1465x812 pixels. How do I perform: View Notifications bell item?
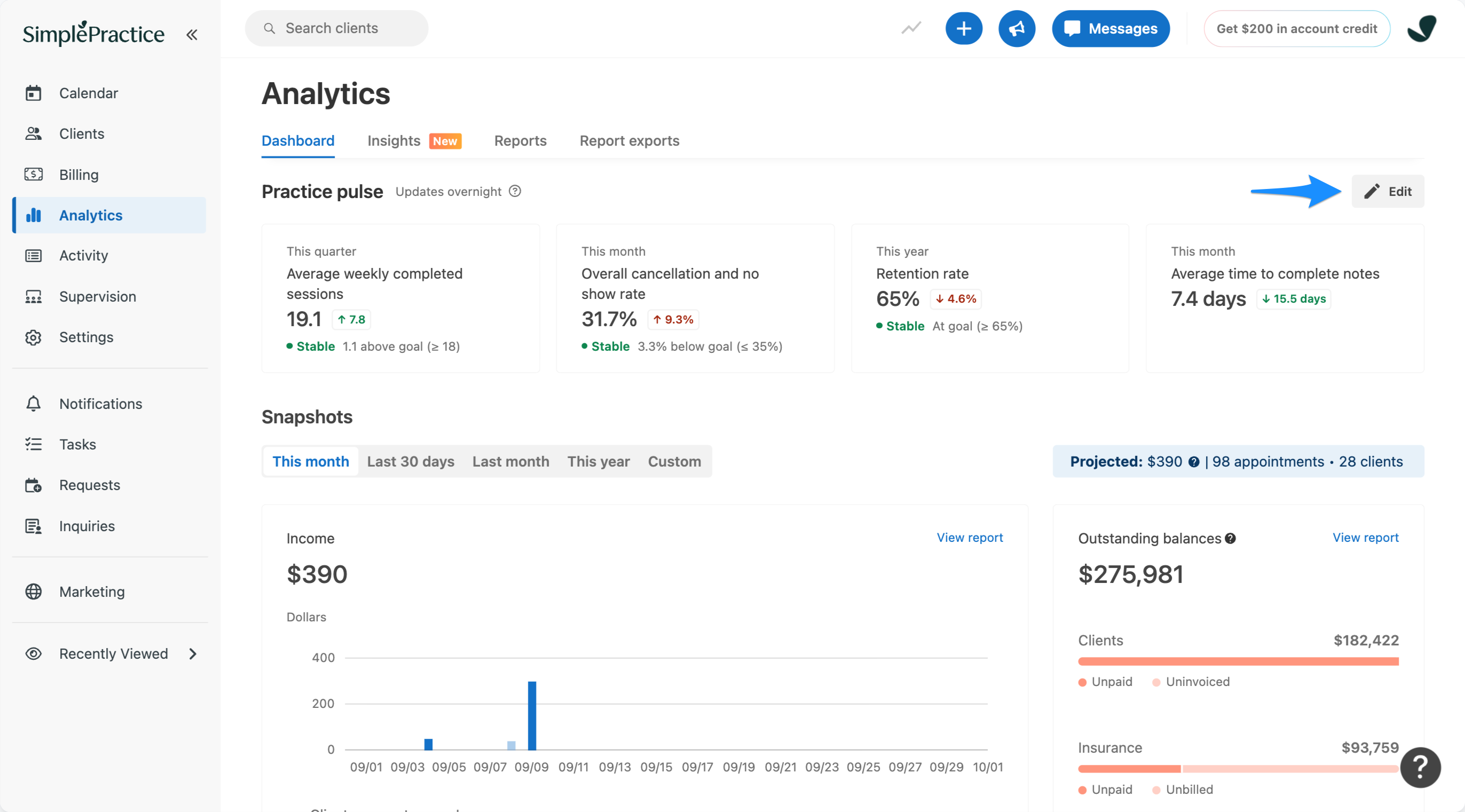pyautogui.click(x=109, y=404)
